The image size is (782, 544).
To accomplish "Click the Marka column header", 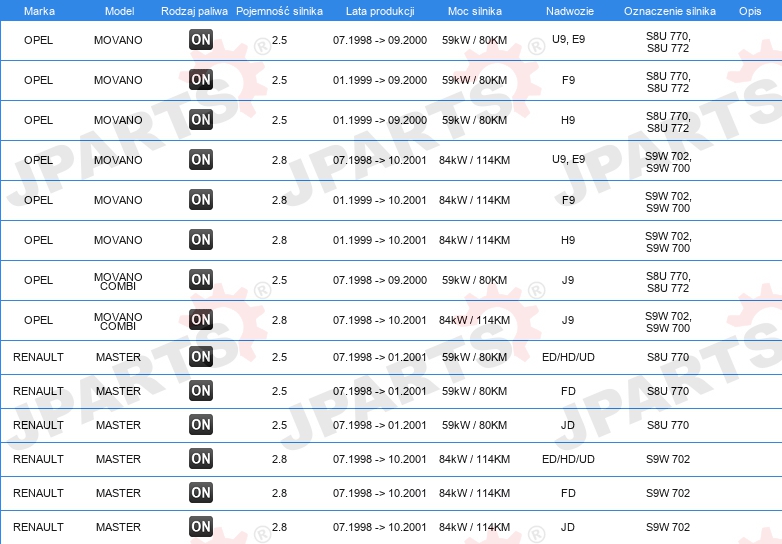I will click(x=39, y=11).
